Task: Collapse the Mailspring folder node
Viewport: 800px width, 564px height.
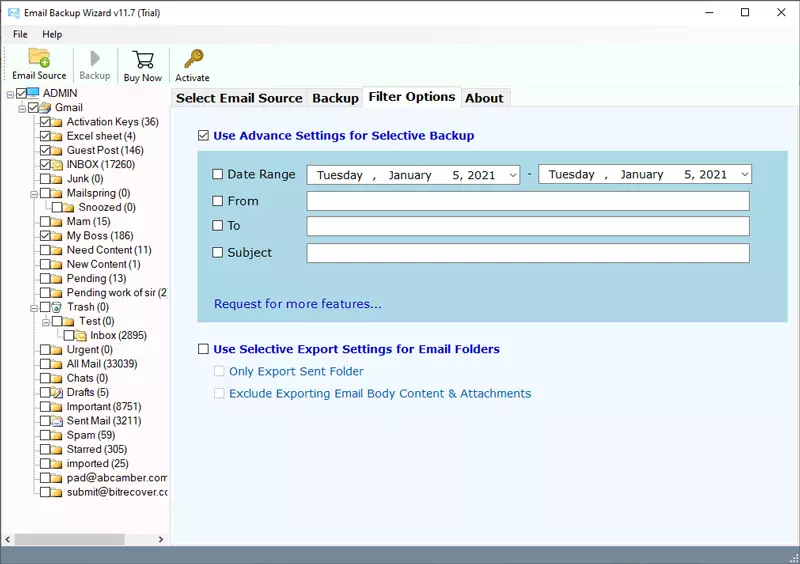Action: pos(34,194)
